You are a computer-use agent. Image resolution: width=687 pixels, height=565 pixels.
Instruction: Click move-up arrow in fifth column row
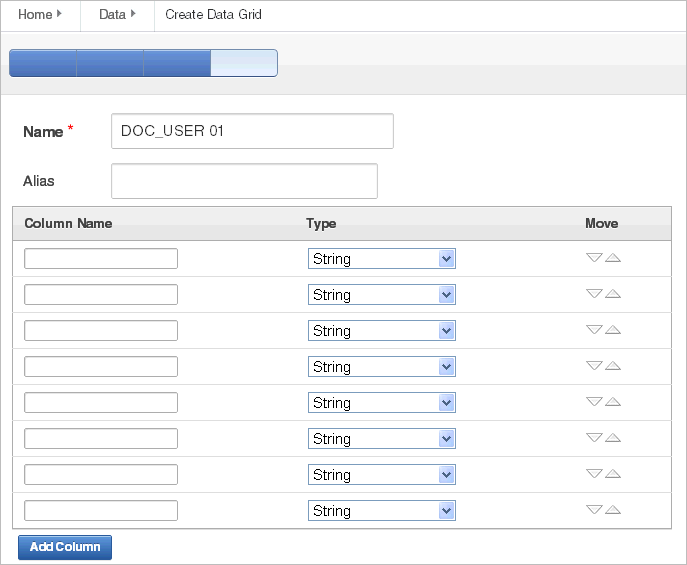tap(613, 401)
